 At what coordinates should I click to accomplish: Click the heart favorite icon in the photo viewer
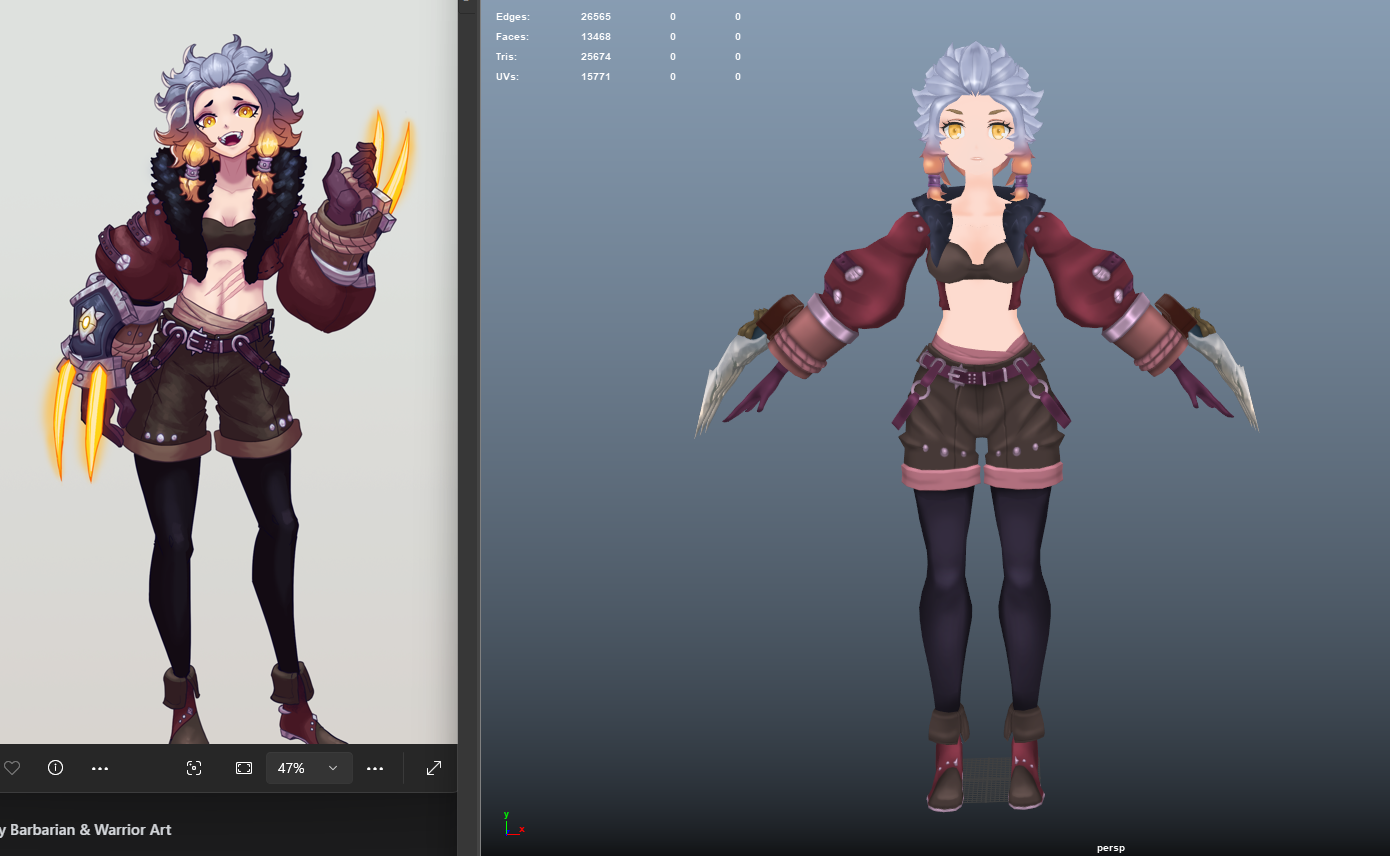coord(12,768)
